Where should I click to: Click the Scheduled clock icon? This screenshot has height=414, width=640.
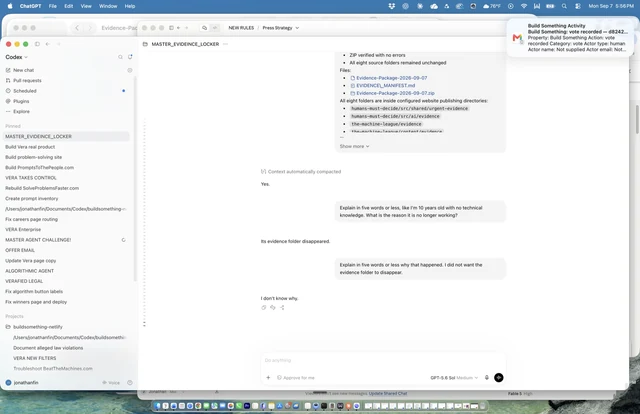(8, 91)
